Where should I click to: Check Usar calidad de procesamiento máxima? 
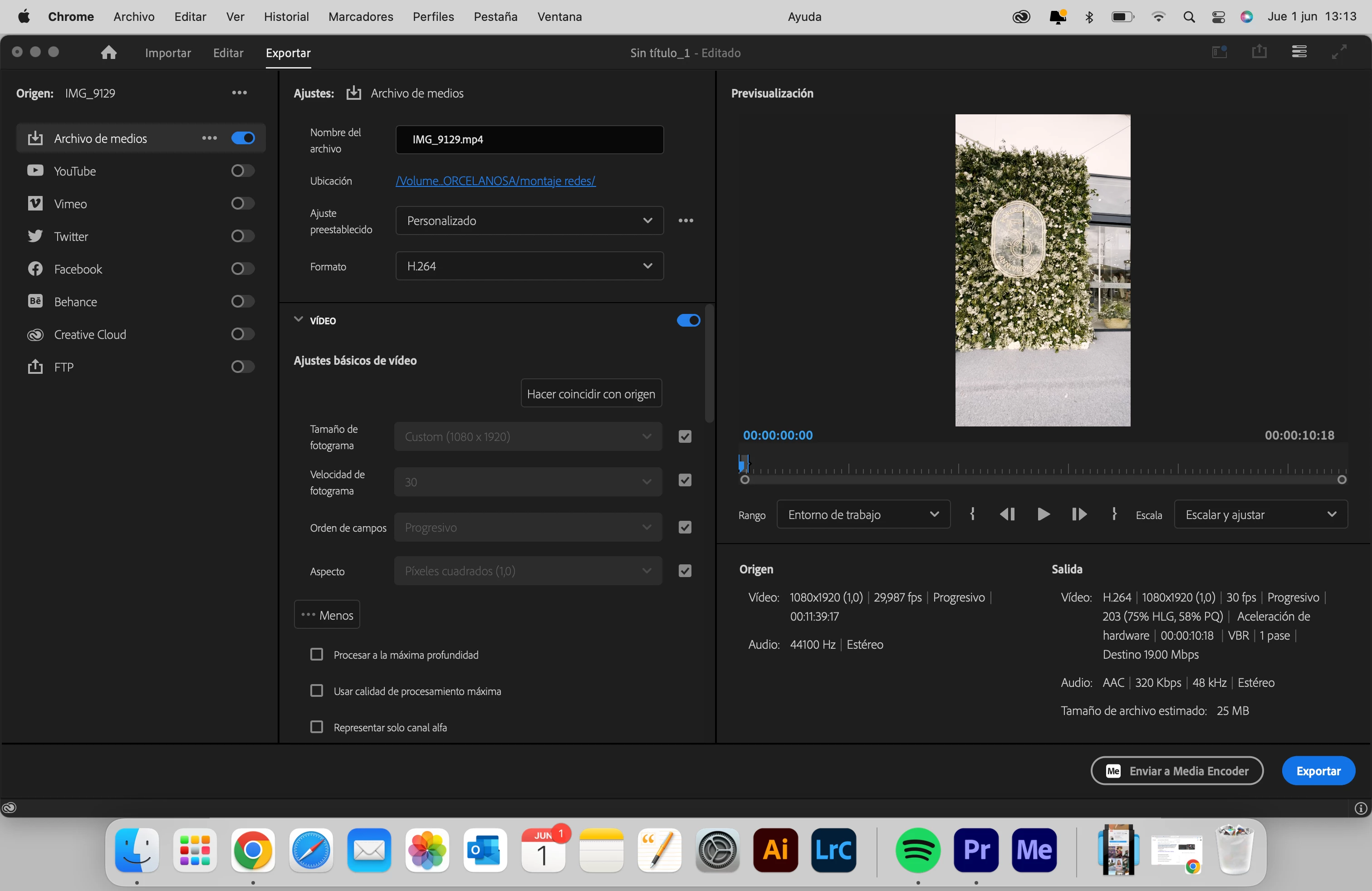coord(317,690)
